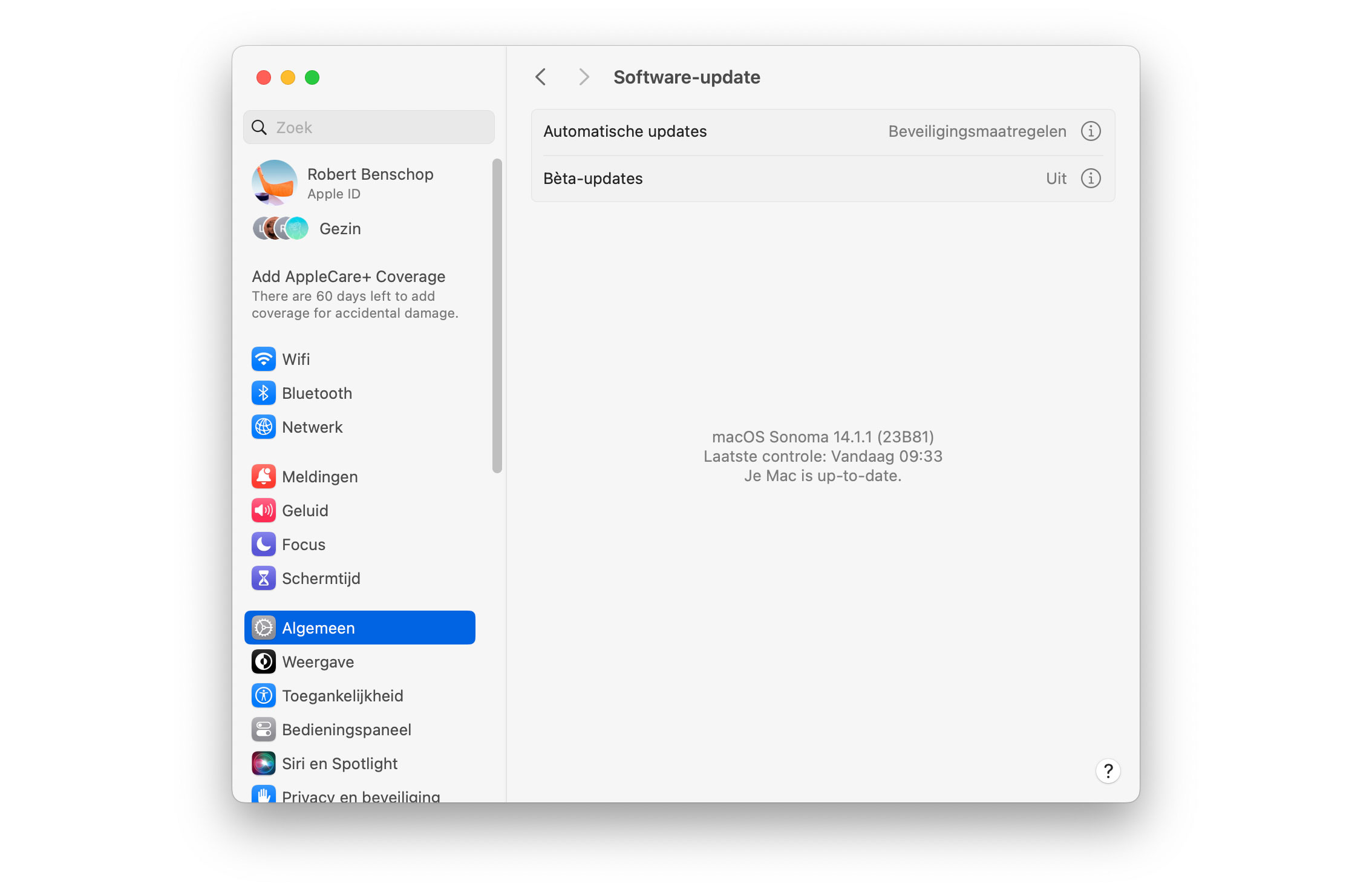Click Uit value for Bèta-updates
1372x892 pixels.
[1056, 179]
